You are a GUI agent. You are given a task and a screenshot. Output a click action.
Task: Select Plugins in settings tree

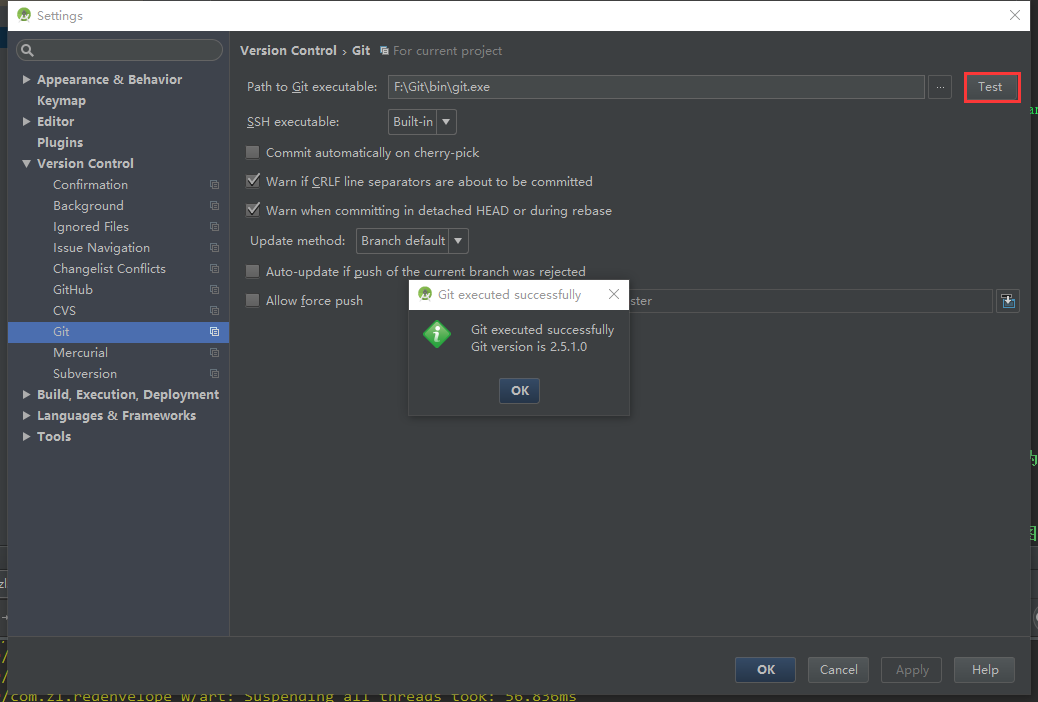point(60,142)
